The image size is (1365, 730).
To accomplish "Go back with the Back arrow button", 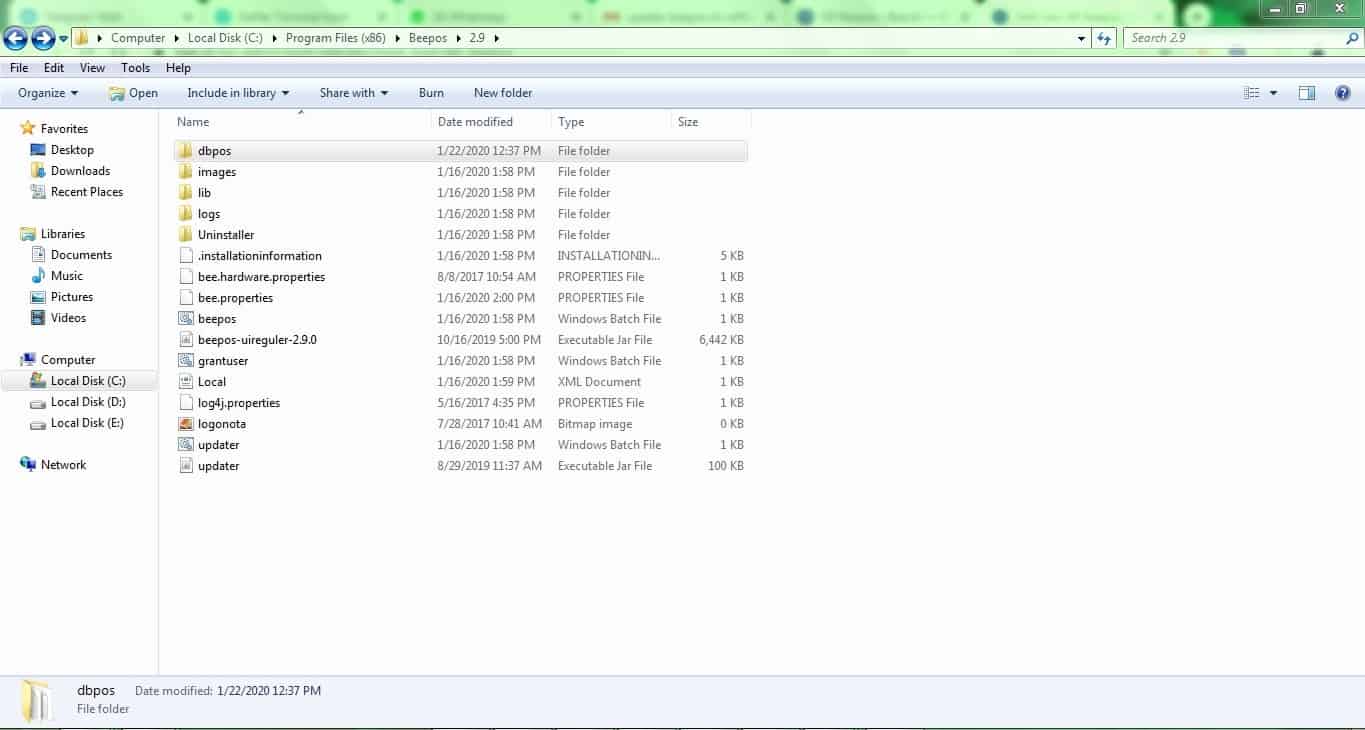I will click(x=16, y=38).
